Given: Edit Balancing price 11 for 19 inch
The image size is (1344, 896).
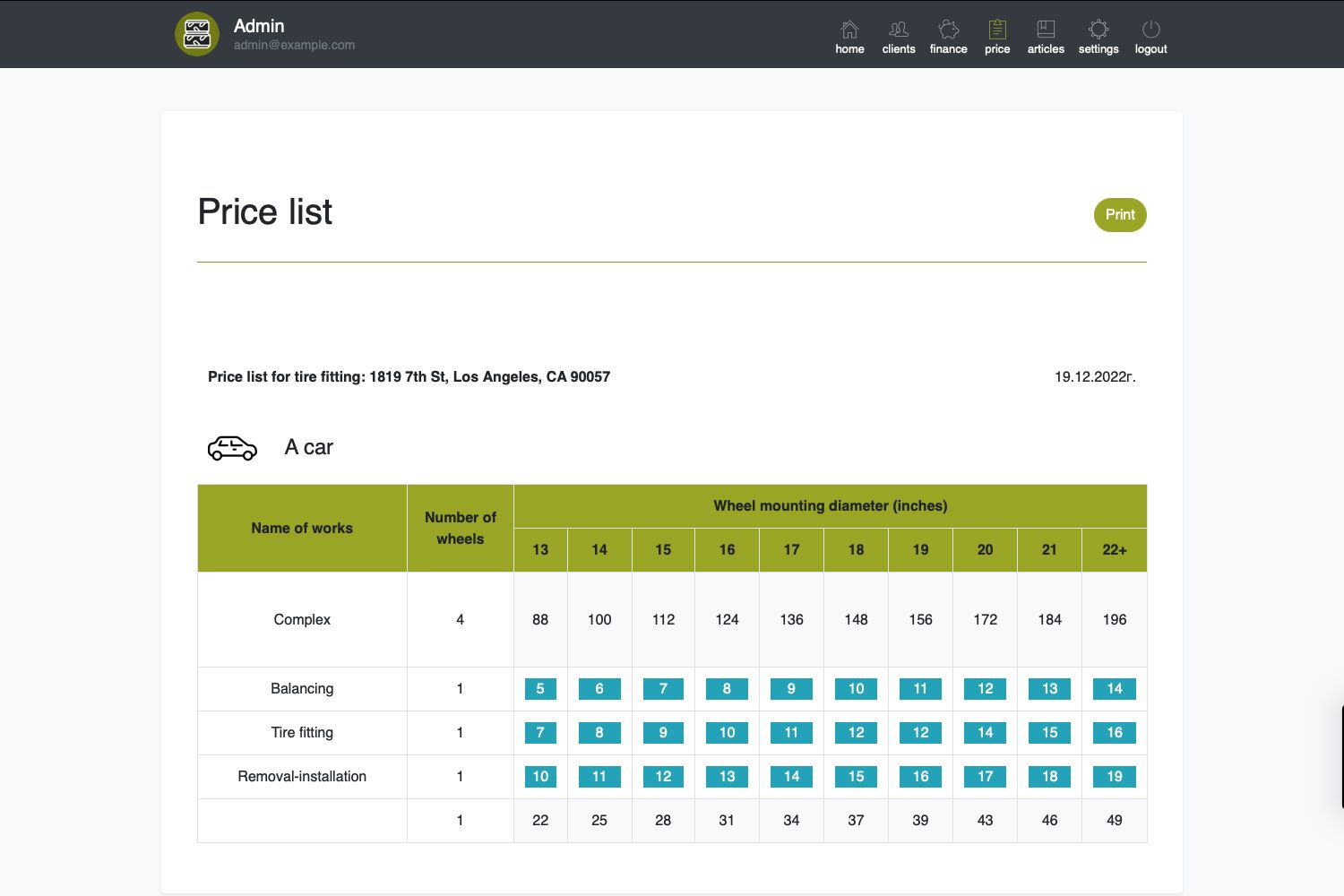Looking at the screenshot, I should click(x=920, y=689).
